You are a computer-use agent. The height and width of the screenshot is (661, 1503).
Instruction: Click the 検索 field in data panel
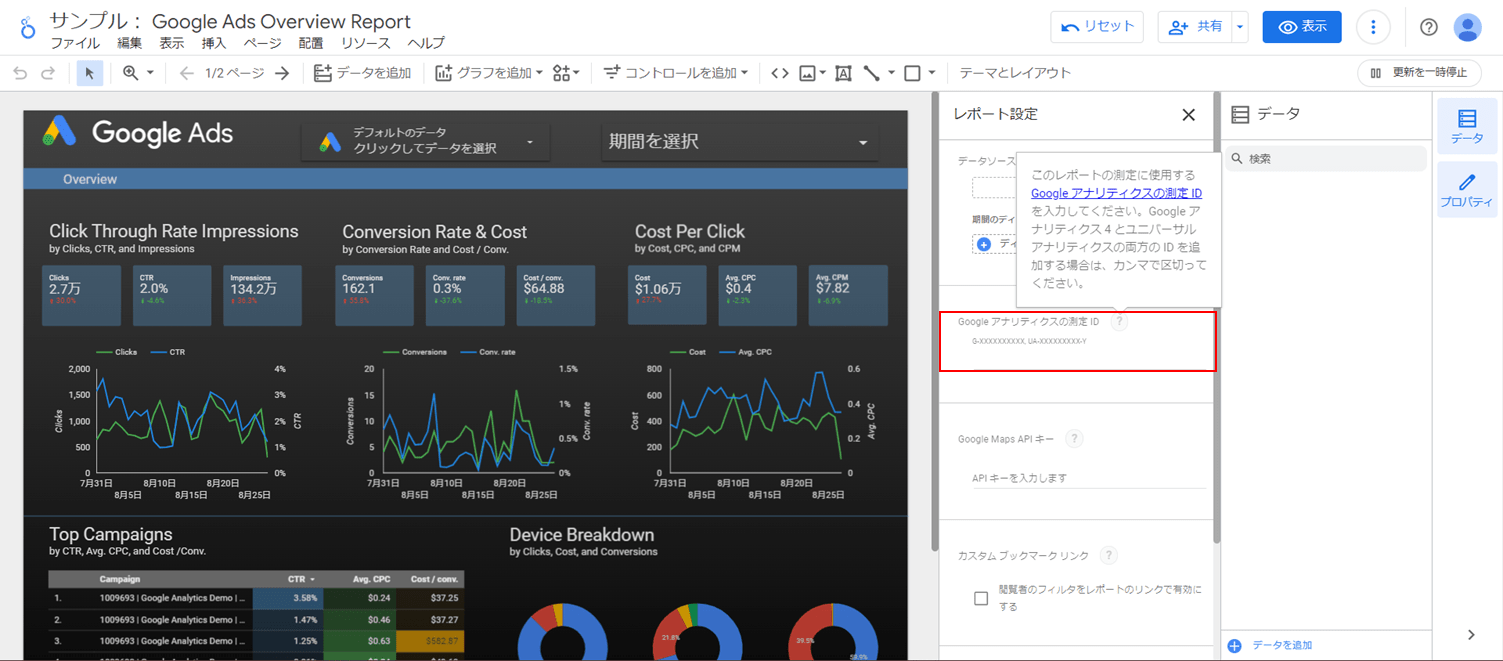point(1326,158)
